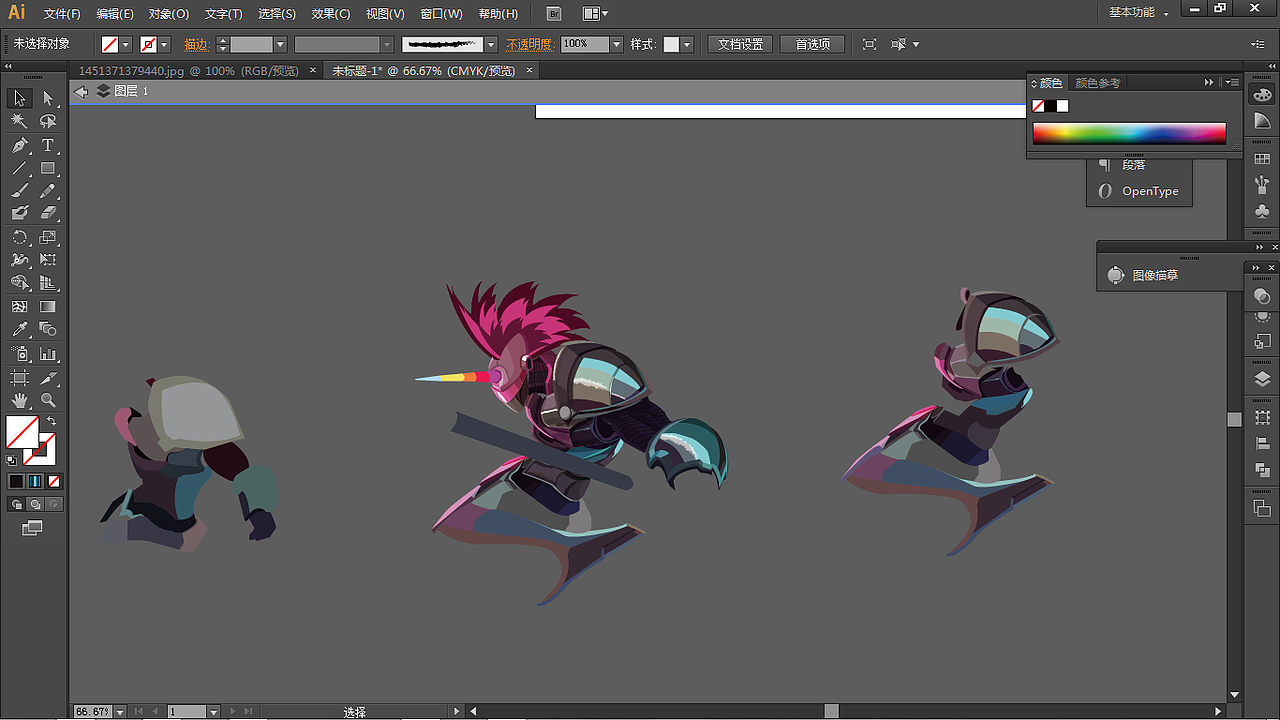Enable Draw Behind mode
This screenshot has width=1280, height=720.
point(35,504)
